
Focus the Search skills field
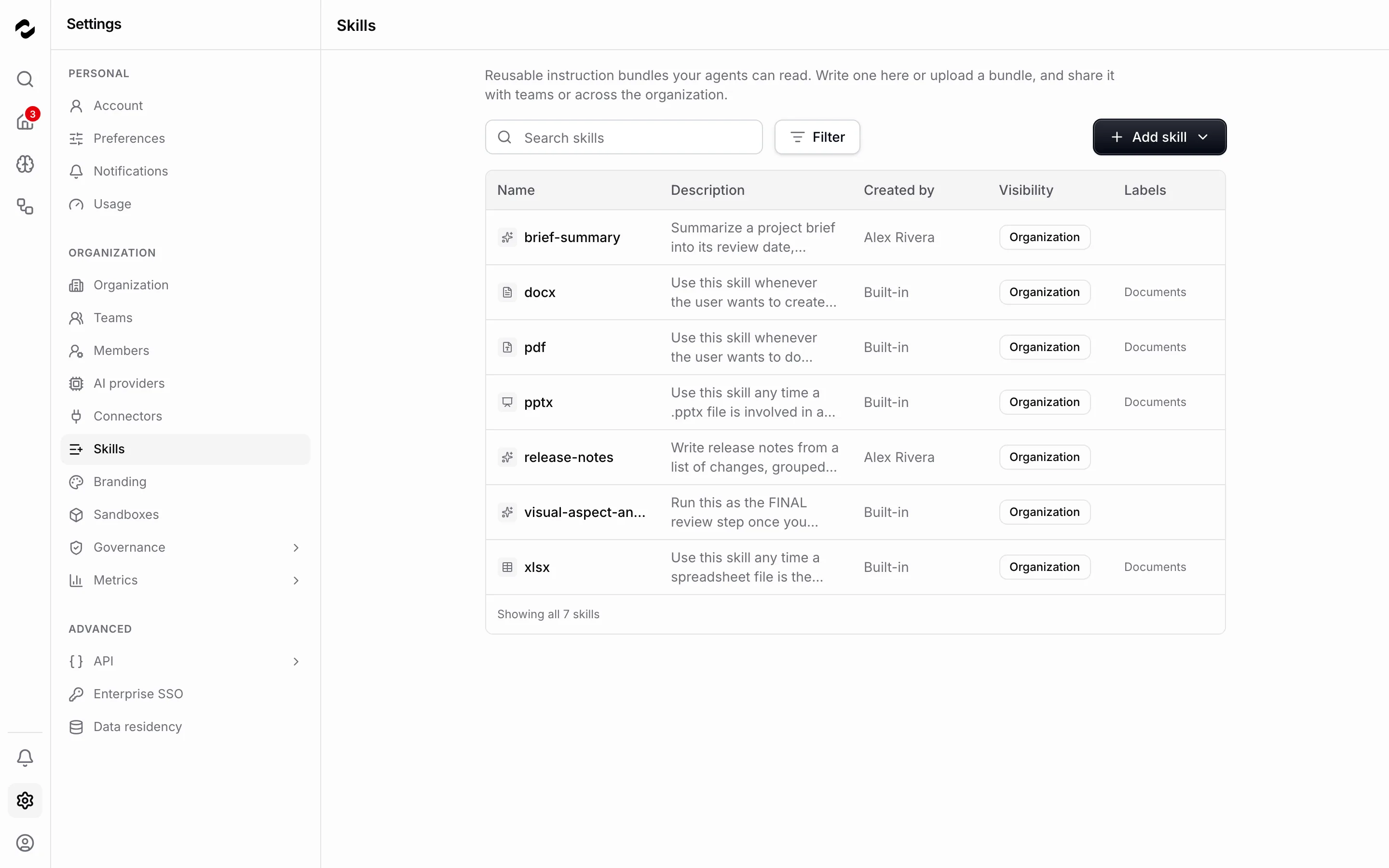coord(624,137)
